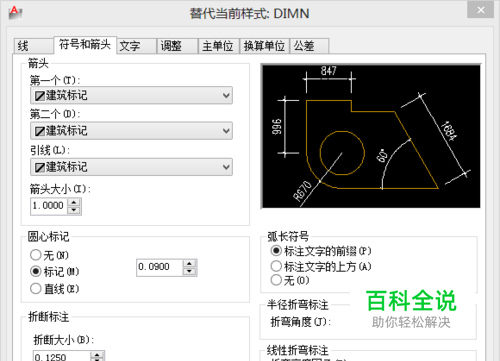Click the dimension style preview image

371,136
